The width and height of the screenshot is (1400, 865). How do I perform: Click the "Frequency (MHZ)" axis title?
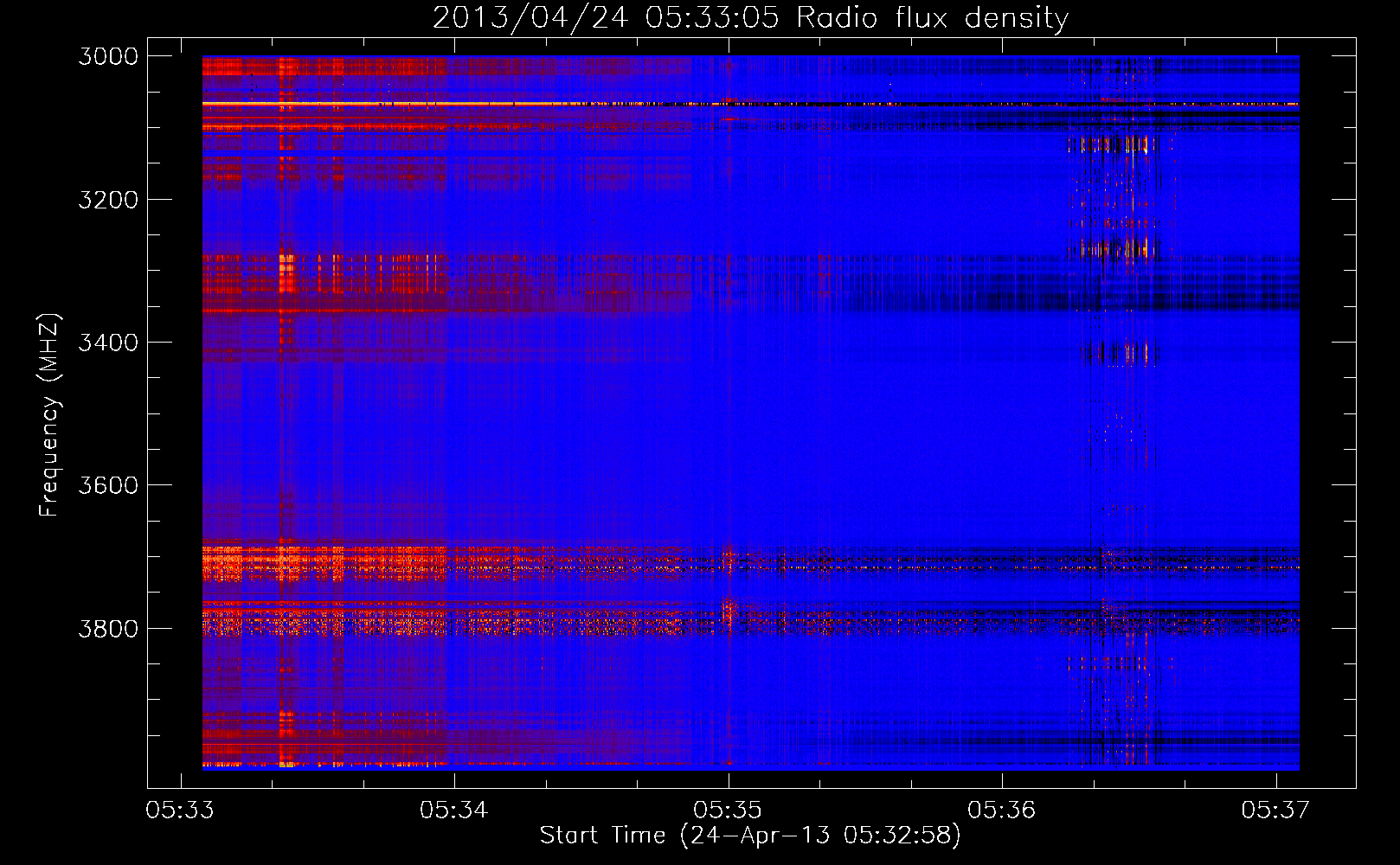tap(50, 415)
